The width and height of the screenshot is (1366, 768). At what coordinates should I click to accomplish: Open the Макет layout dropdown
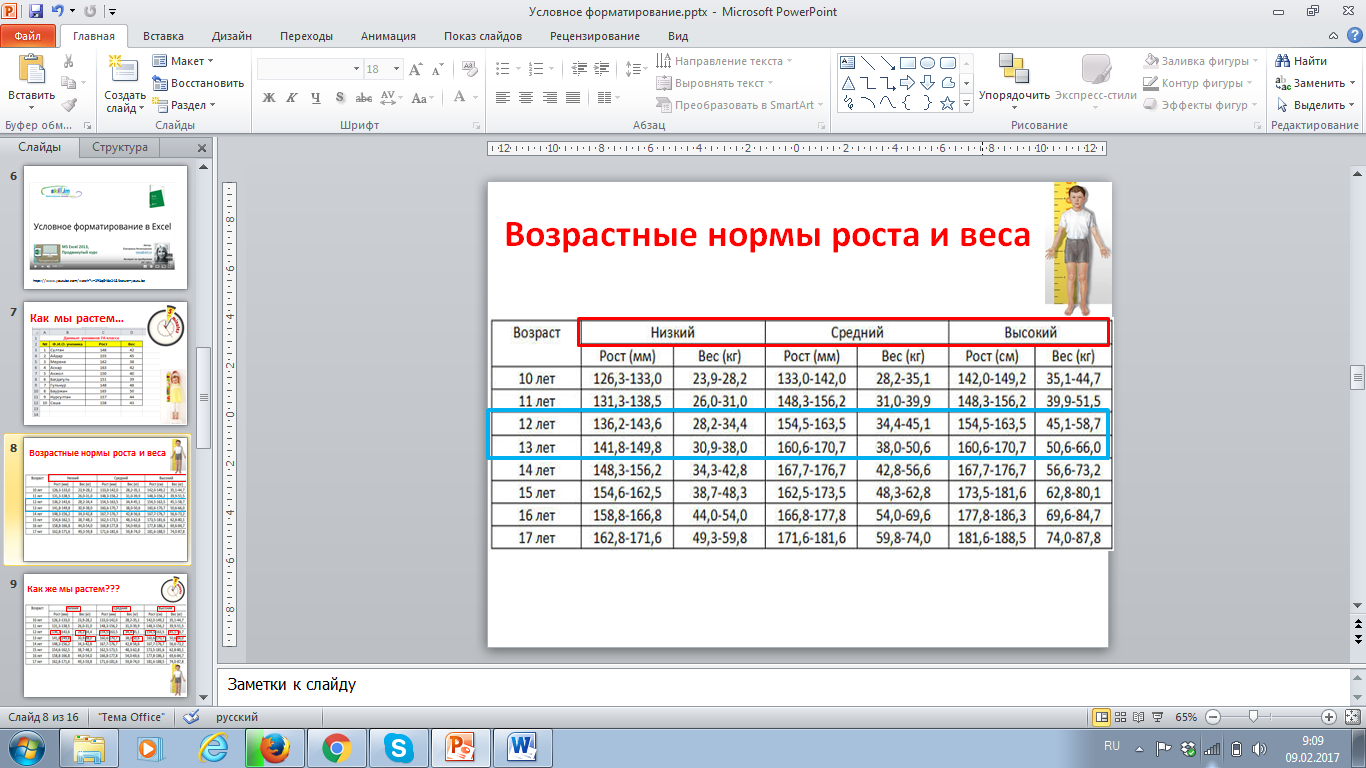pos(182,61)
